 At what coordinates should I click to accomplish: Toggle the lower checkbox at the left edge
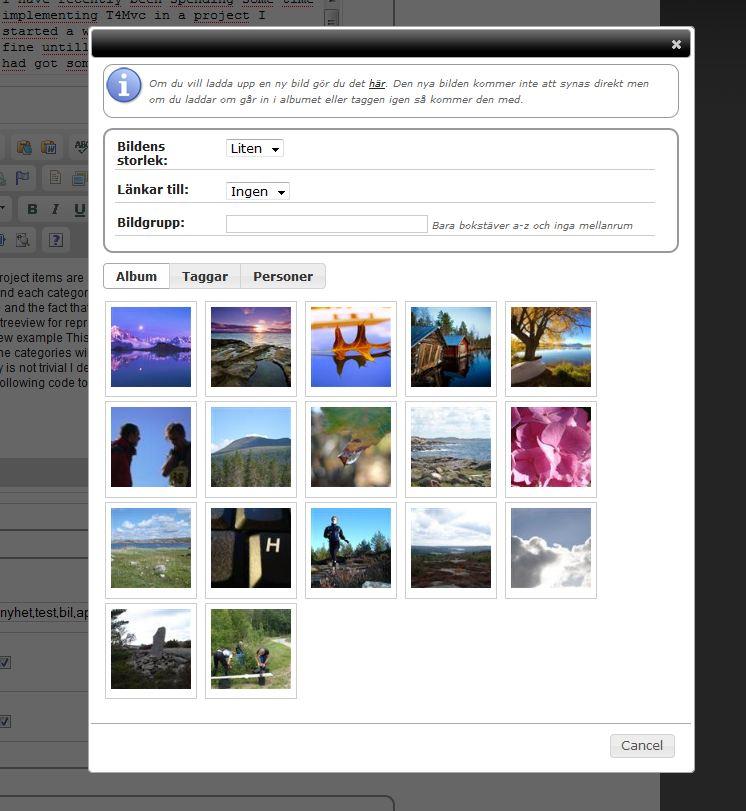[x=5, y=721]
